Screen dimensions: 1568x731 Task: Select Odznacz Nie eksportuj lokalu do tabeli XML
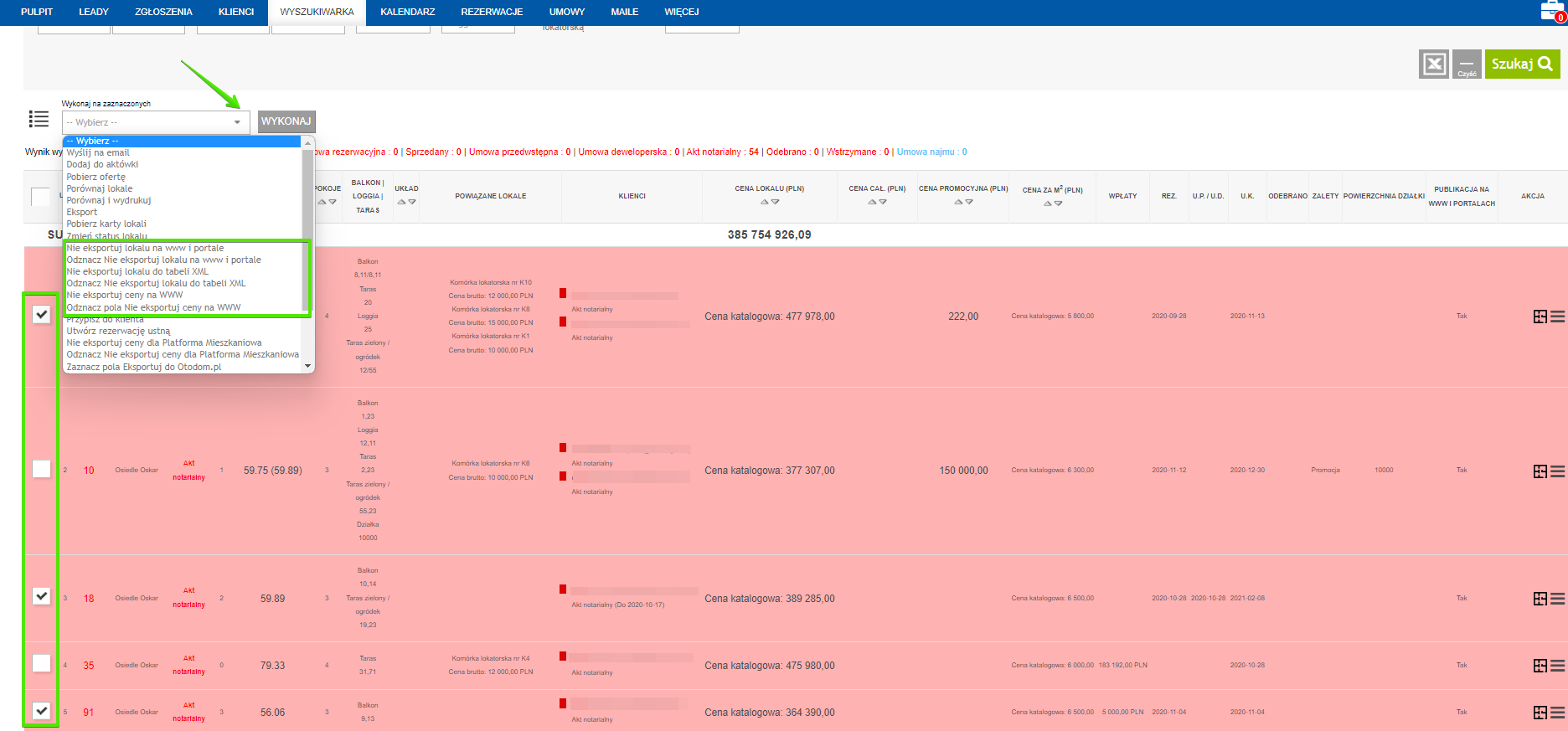tap(183, 283)
